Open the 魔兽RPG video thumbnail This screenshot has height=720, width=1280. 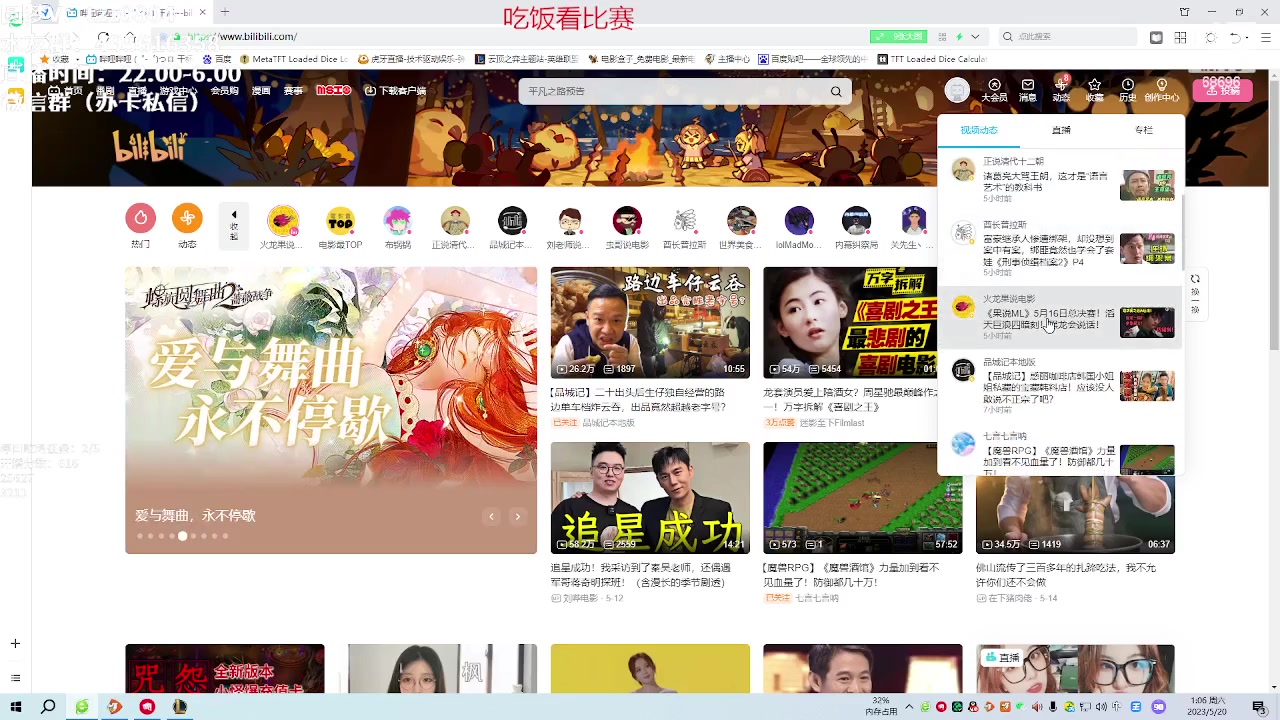pos(862,498)
